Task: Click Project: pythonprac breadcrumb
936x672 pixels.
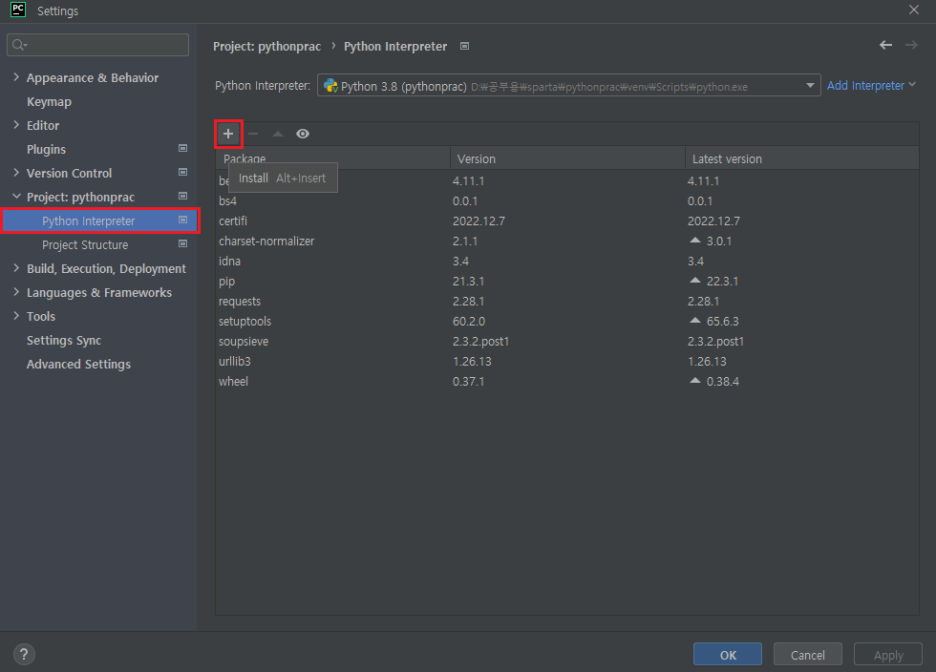Action: 267,47
